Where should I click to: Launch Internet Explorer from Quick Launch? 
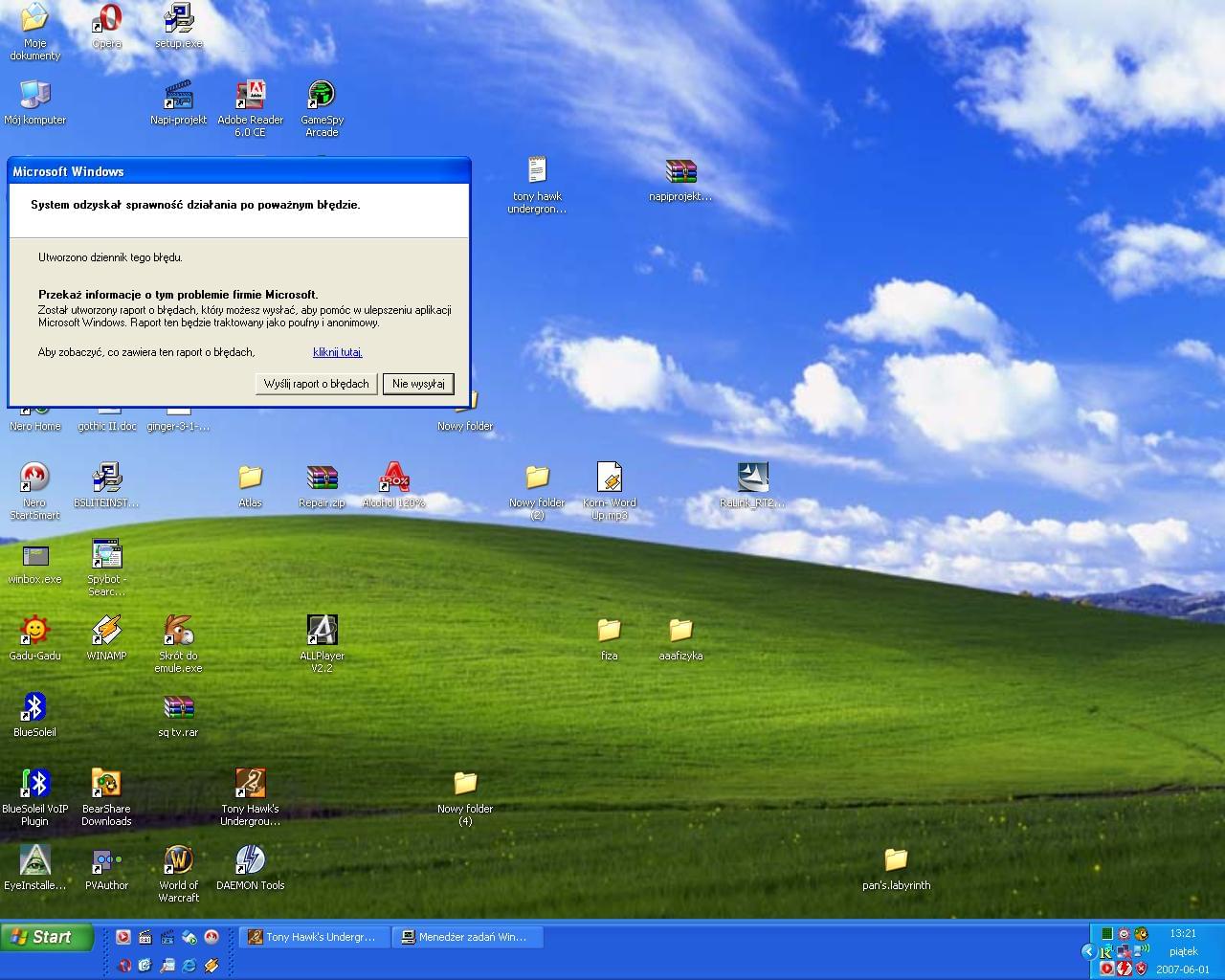pos(189,965)
